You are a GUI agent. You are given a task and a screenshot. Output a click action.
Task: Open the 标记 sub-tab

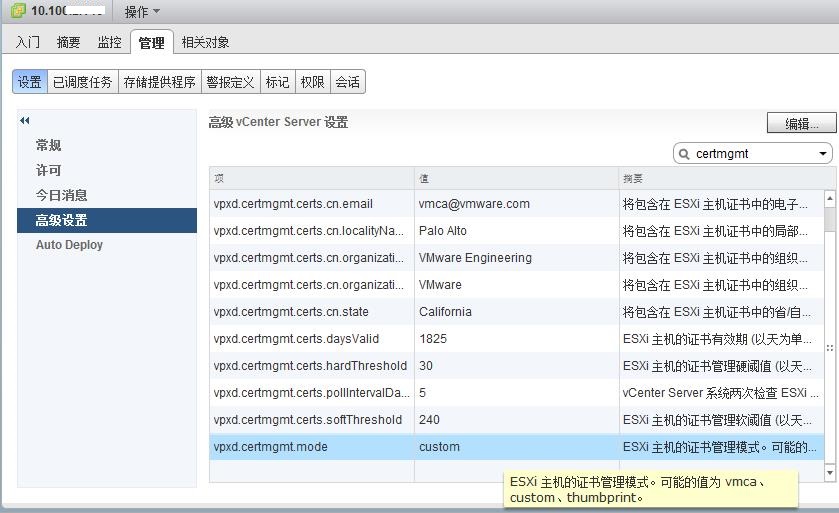point(277,82)
